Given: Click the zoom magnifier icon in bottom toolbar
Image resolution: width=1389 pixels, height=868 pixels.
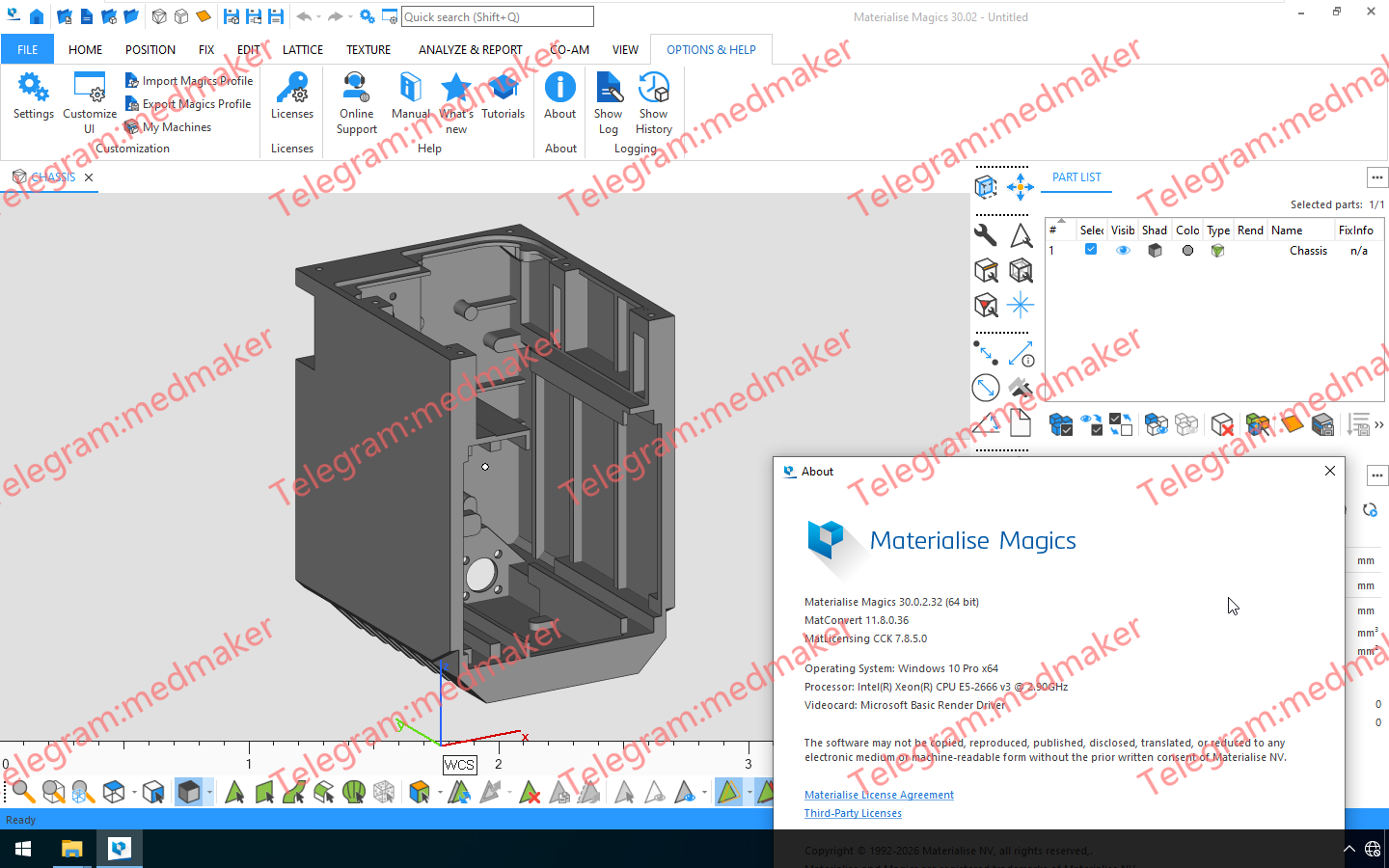Looking at the screenshot, I should [x=21, y=793].
